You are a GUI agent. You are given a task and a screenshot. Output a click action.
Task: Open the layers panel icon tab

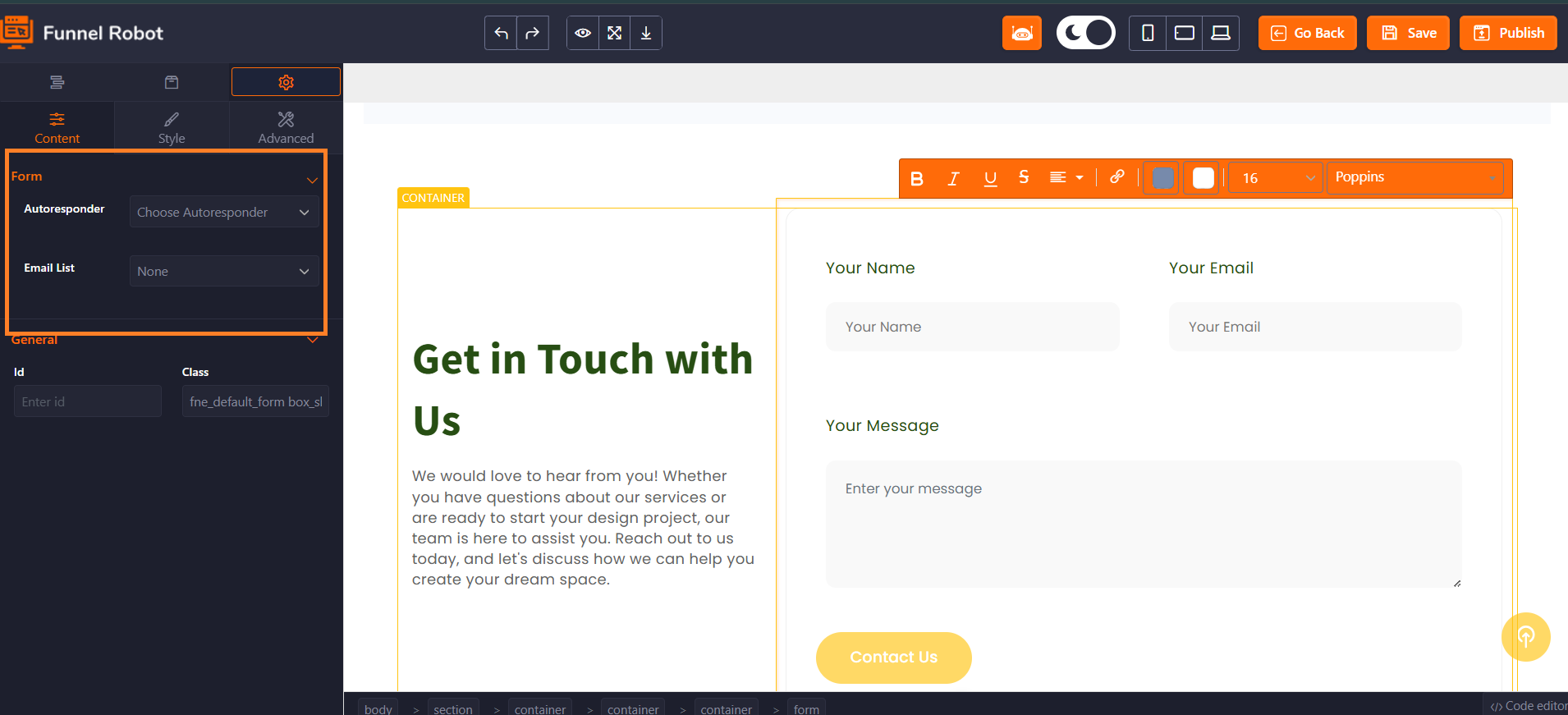pyautogui.click(x=57, y=82)
